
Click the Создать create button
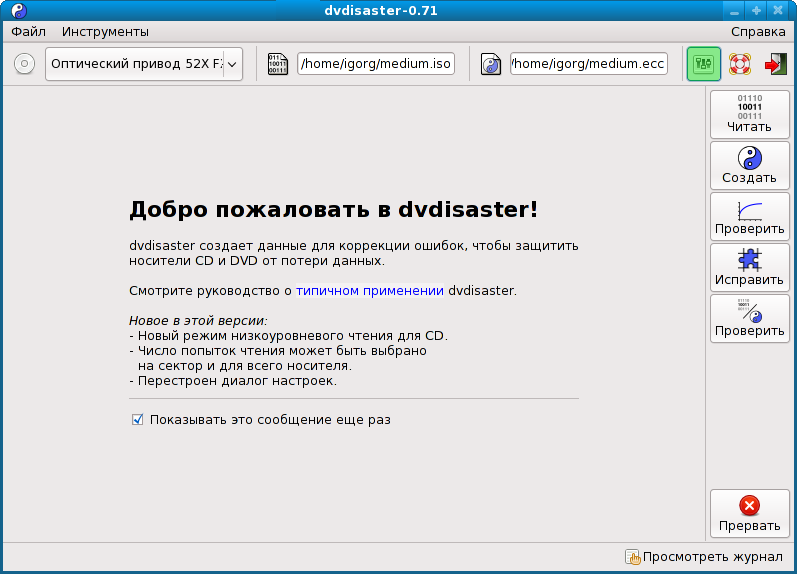[x=749, y=166]
